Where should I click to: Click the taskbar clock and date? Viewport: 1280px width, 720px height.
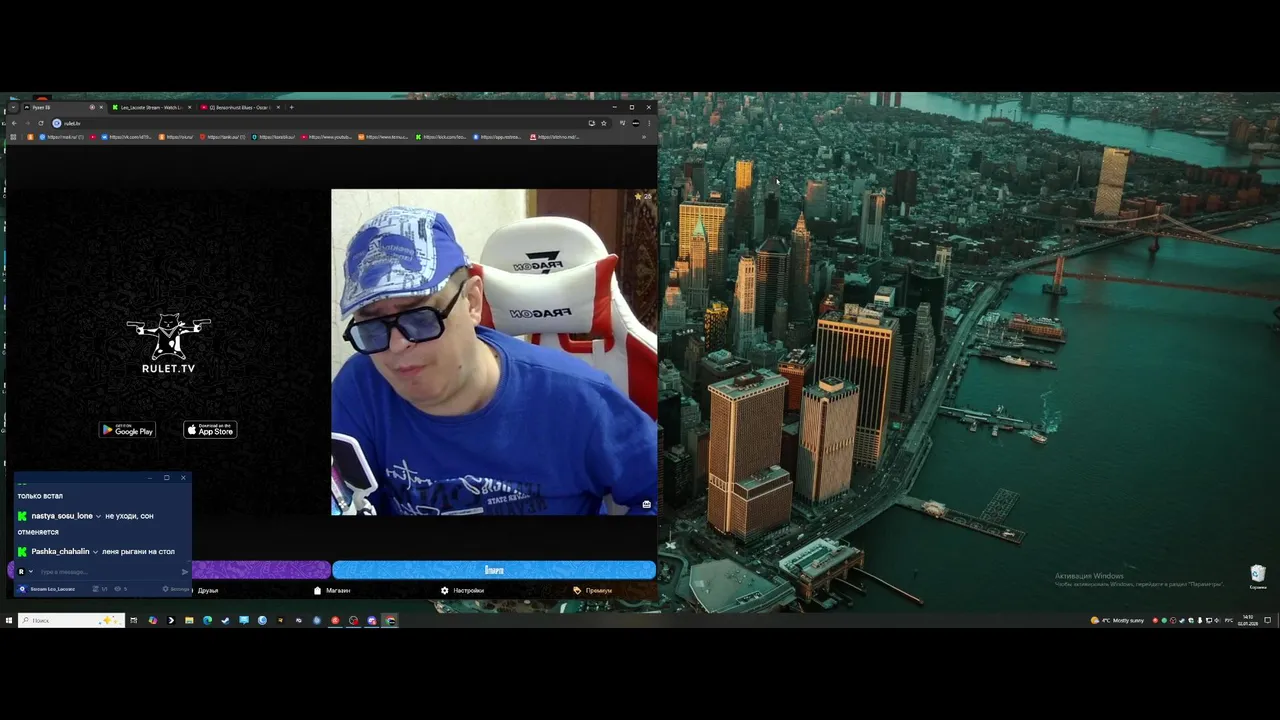pyautogui.click(x=1247, y=620)
